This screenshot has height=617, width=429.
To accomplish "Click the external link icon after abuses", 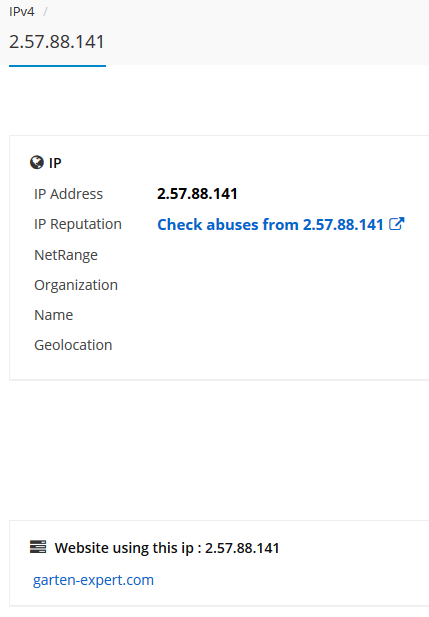I will tap(396, 224).
